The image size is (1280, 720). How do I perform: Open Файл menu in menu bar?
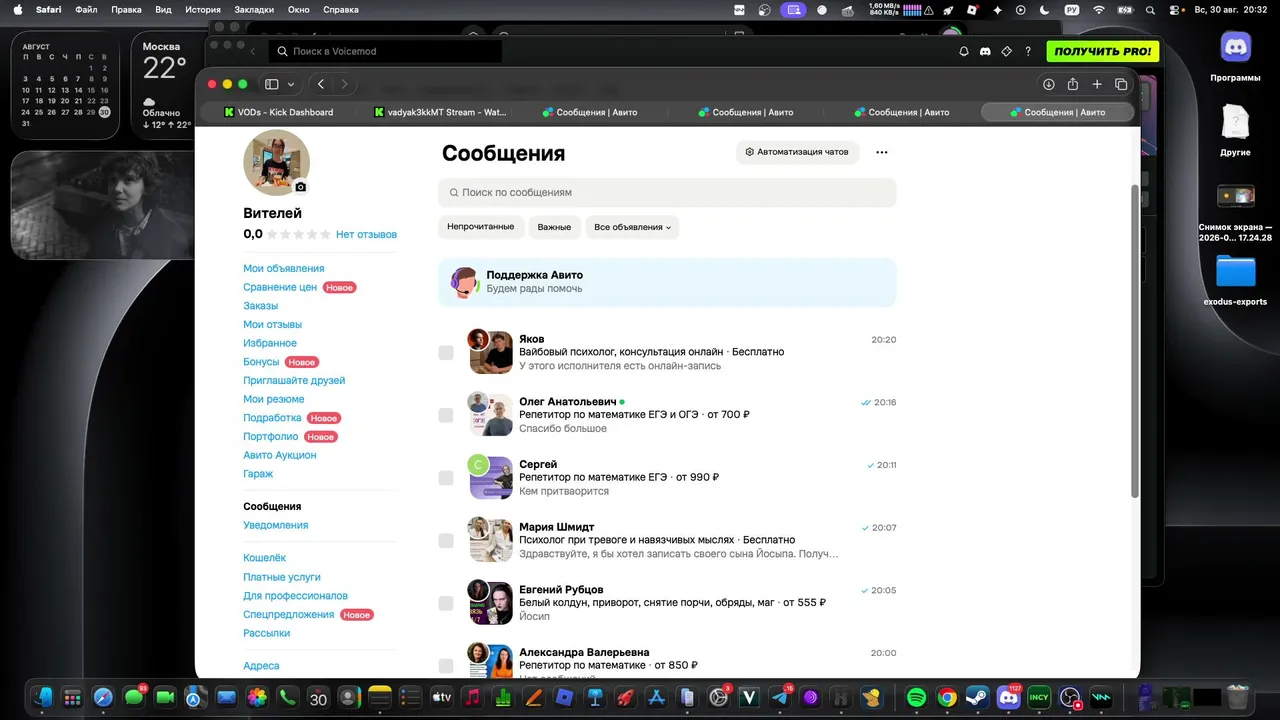click(x=86, y=9)
